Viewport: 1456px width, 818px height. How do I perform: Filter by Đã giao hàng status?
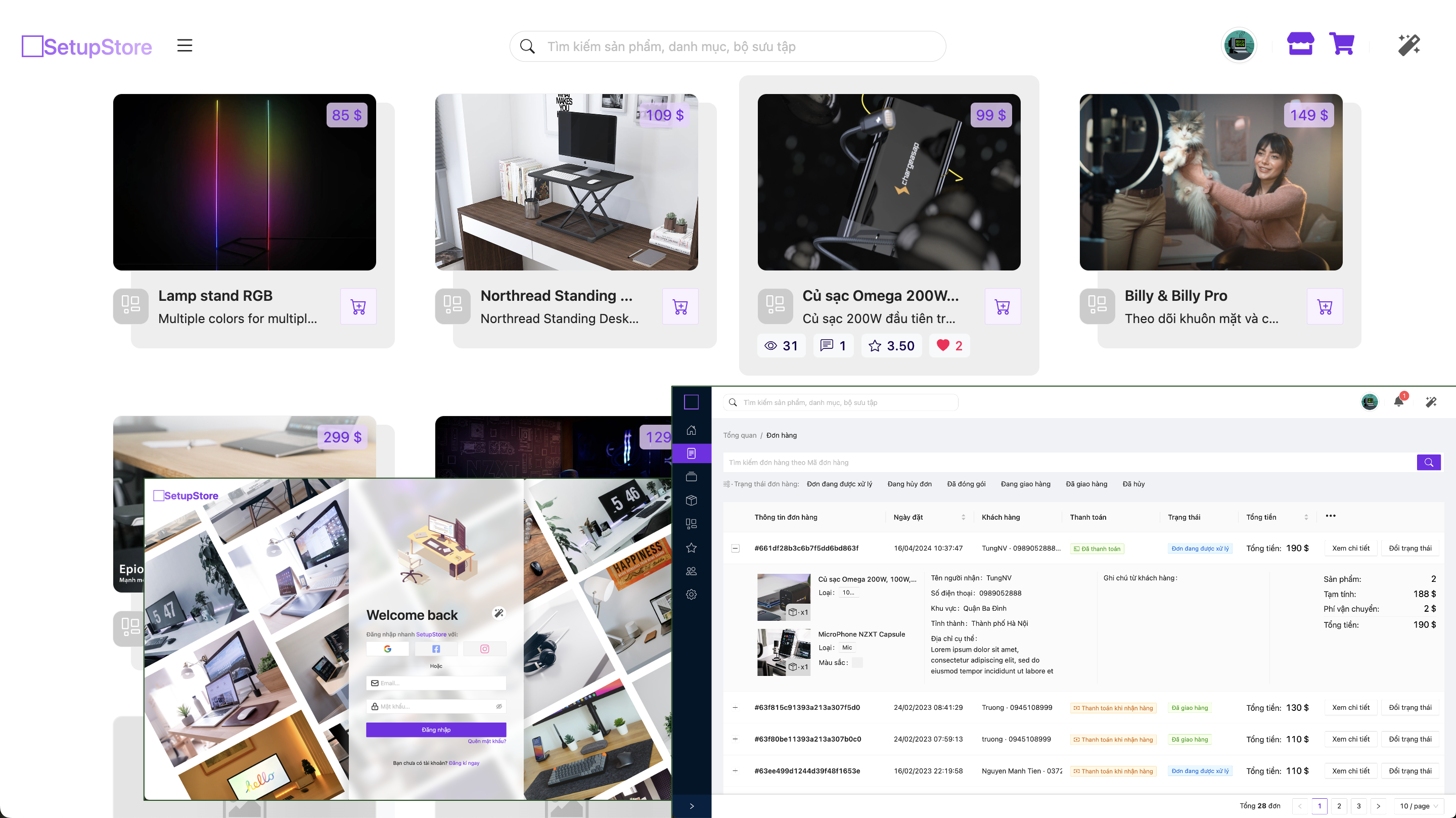pyautogui.click(x=1086, y=484)
